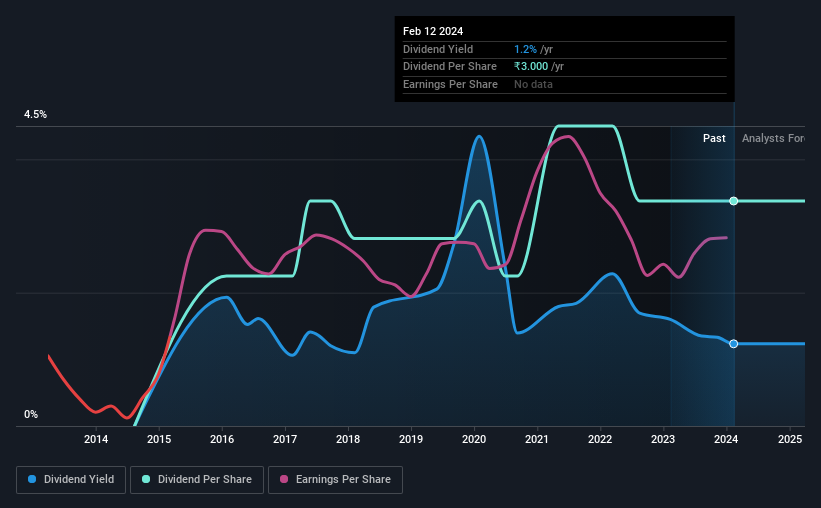
Task: Click the 1.2% dividend yield value in tooltip
Action: (x=525, y=49)
